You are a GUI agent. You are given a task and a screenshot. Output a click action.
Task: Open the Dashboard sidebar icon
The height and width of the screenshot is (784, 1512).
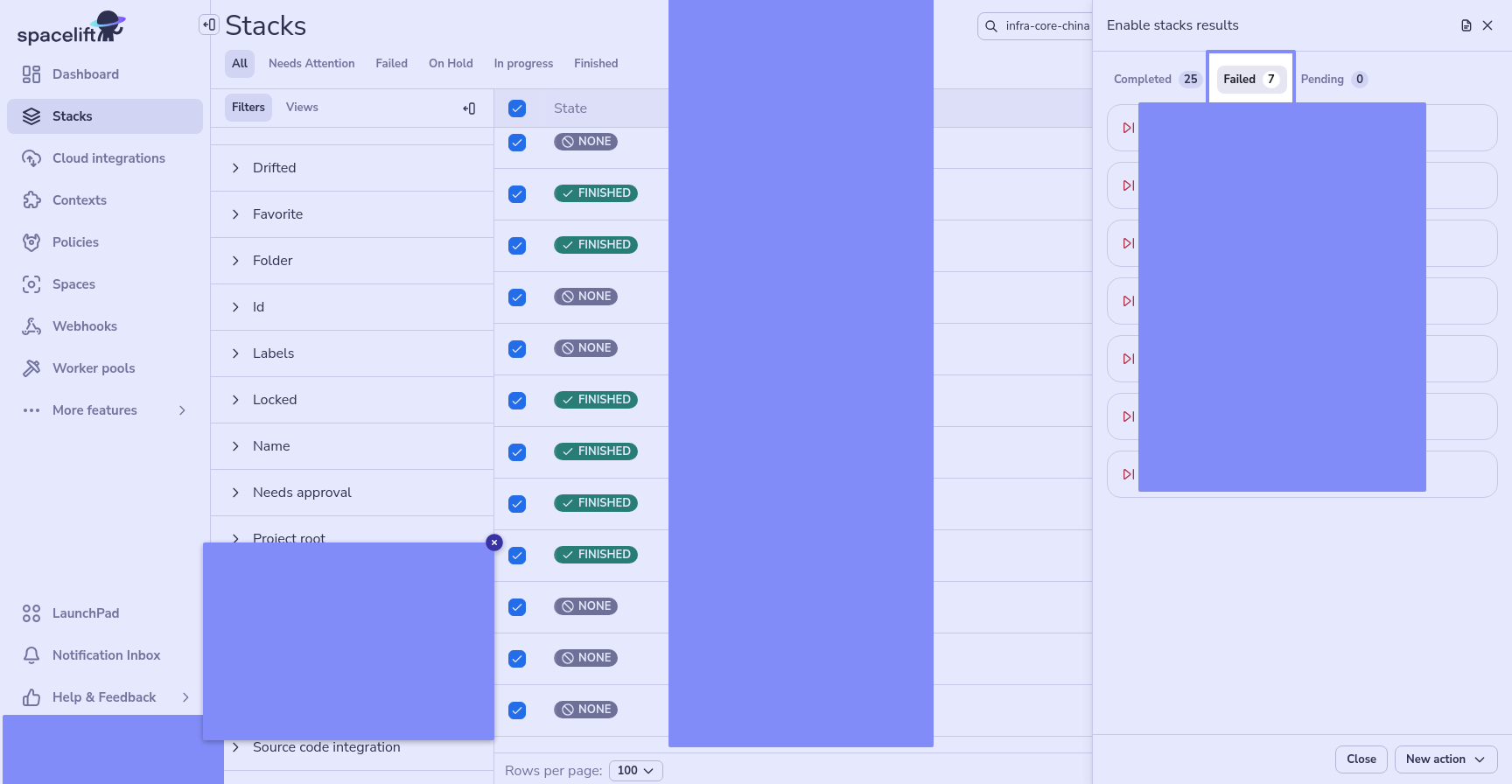click(31, 74)
